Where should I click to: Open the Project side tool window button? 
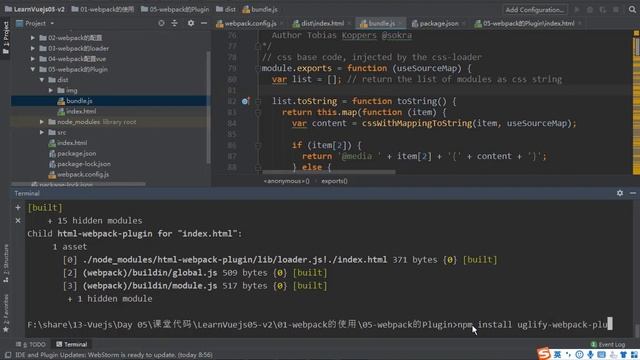5,38
